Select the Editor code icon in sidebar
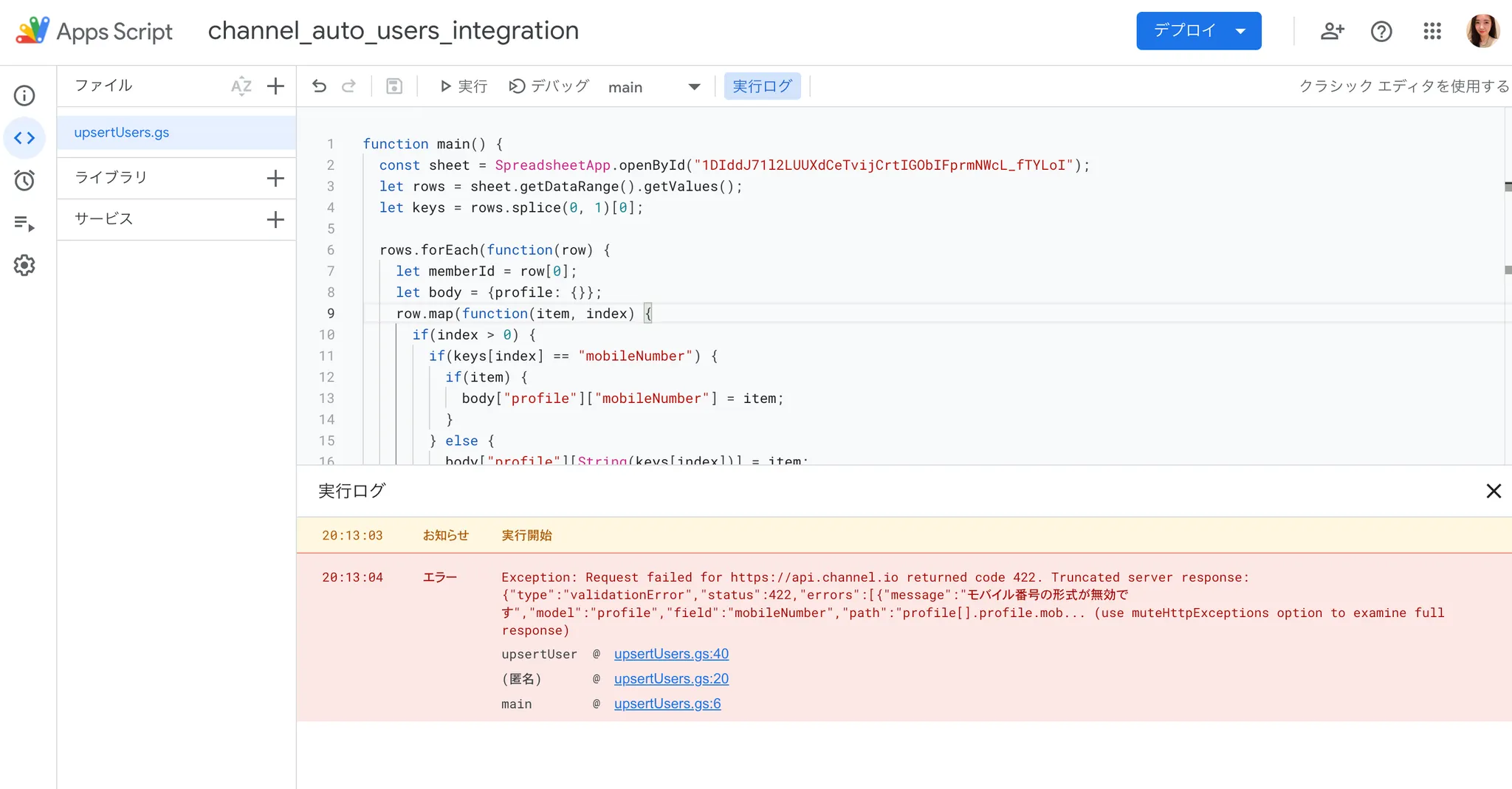Image resolution: width=1512 pixels, height=789 pixels. click(24, 138)
